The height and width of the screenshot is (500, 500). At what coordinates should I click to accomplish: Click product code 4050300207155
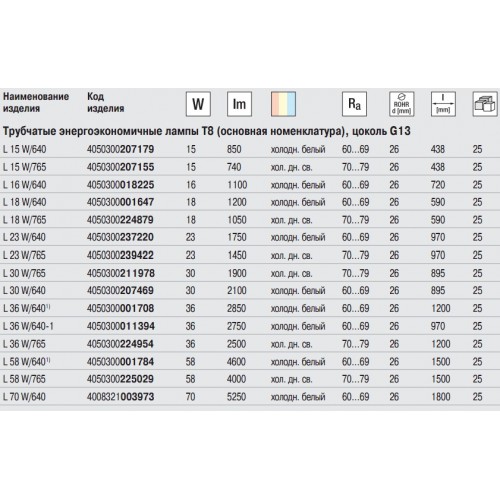pos(121,167)
